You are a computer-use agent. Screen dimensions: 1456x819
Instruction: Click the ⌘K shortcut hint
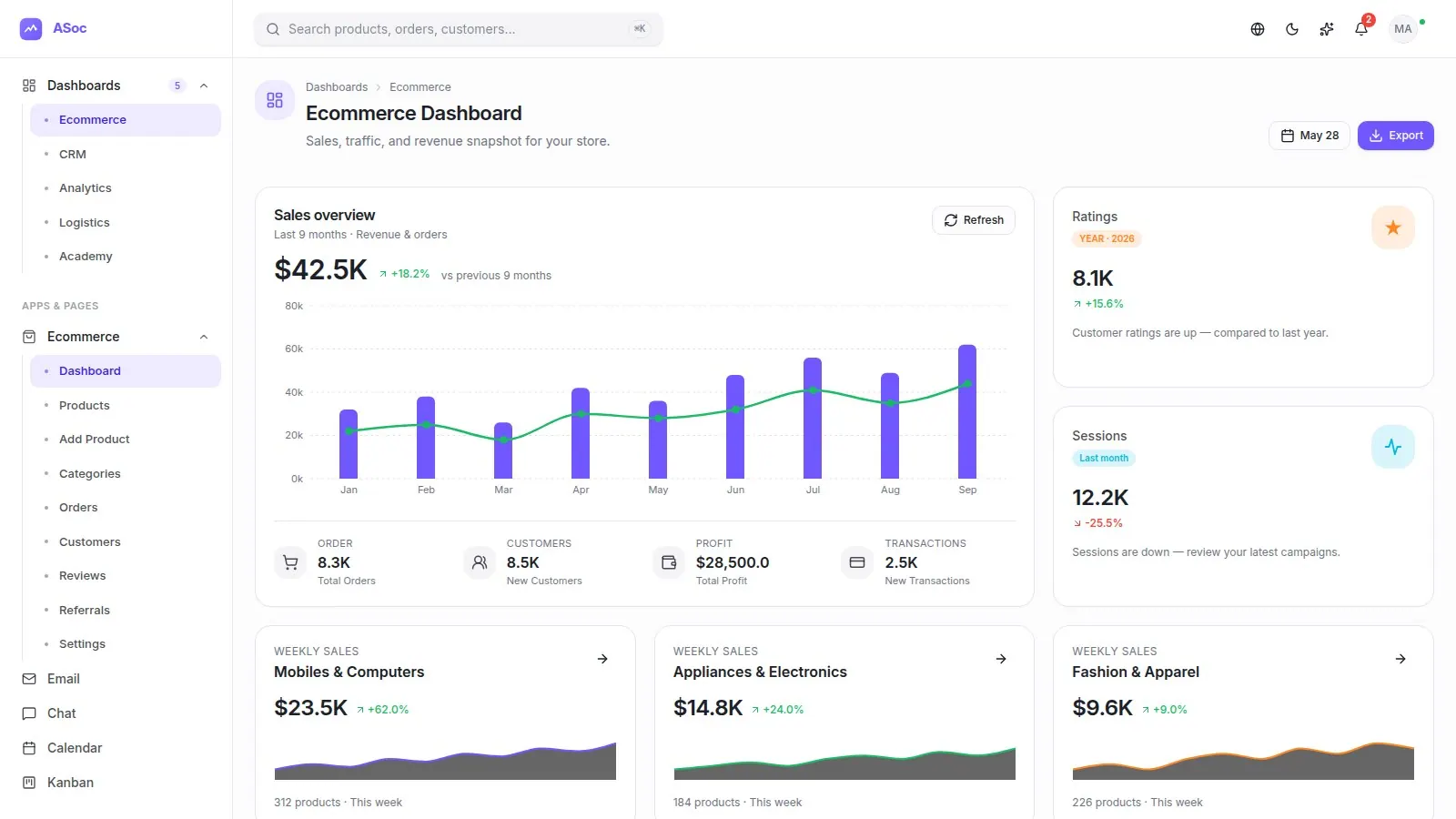tap(640, 29)
